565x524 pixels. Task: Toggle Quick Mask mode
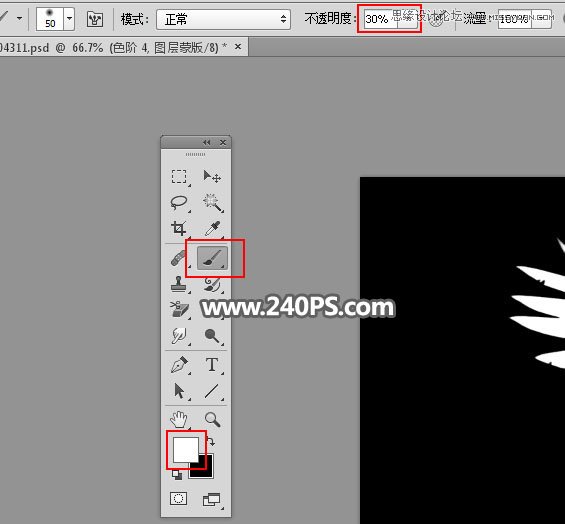(x=178, y=499)
